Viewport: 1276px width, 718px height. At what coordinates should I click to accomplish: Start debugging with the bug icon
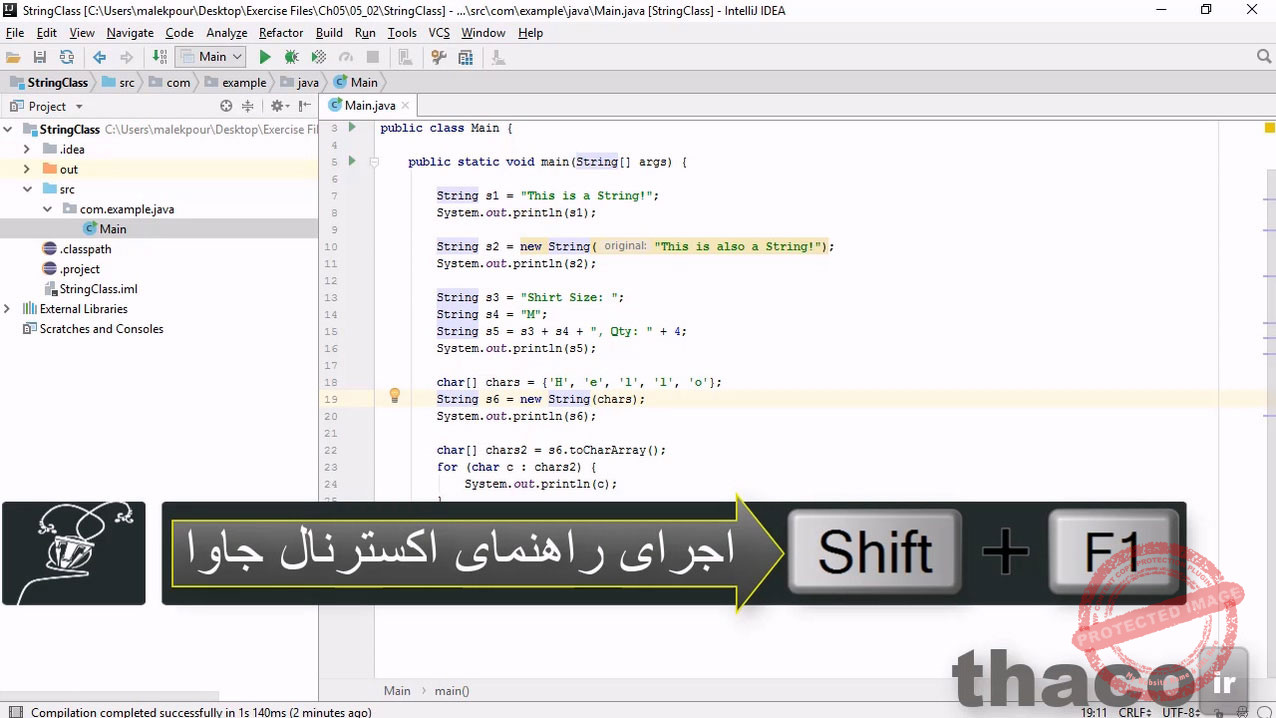(291, 58)
